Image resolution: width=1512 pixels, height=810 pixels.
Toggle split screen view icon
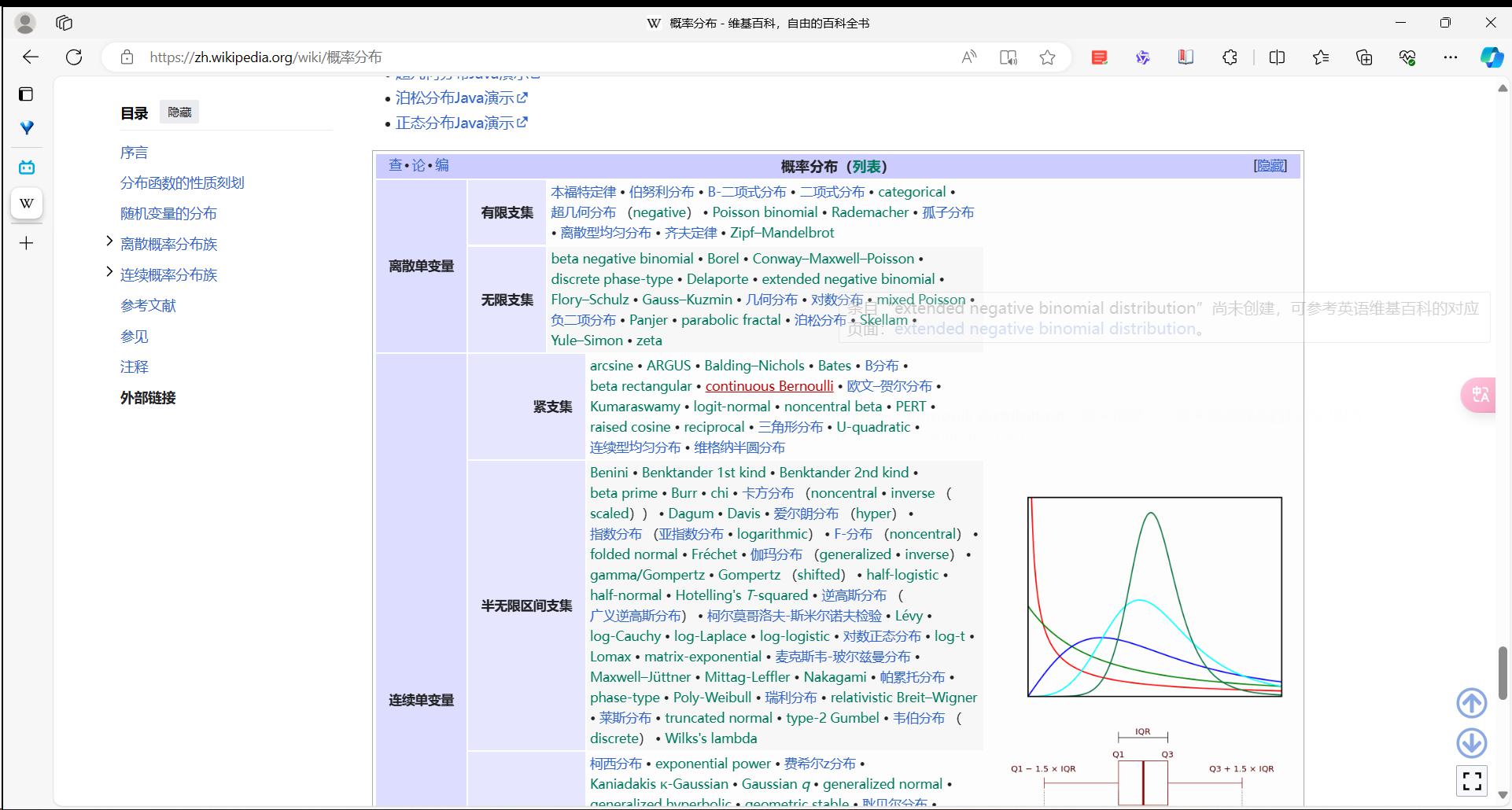point(1278,57)
